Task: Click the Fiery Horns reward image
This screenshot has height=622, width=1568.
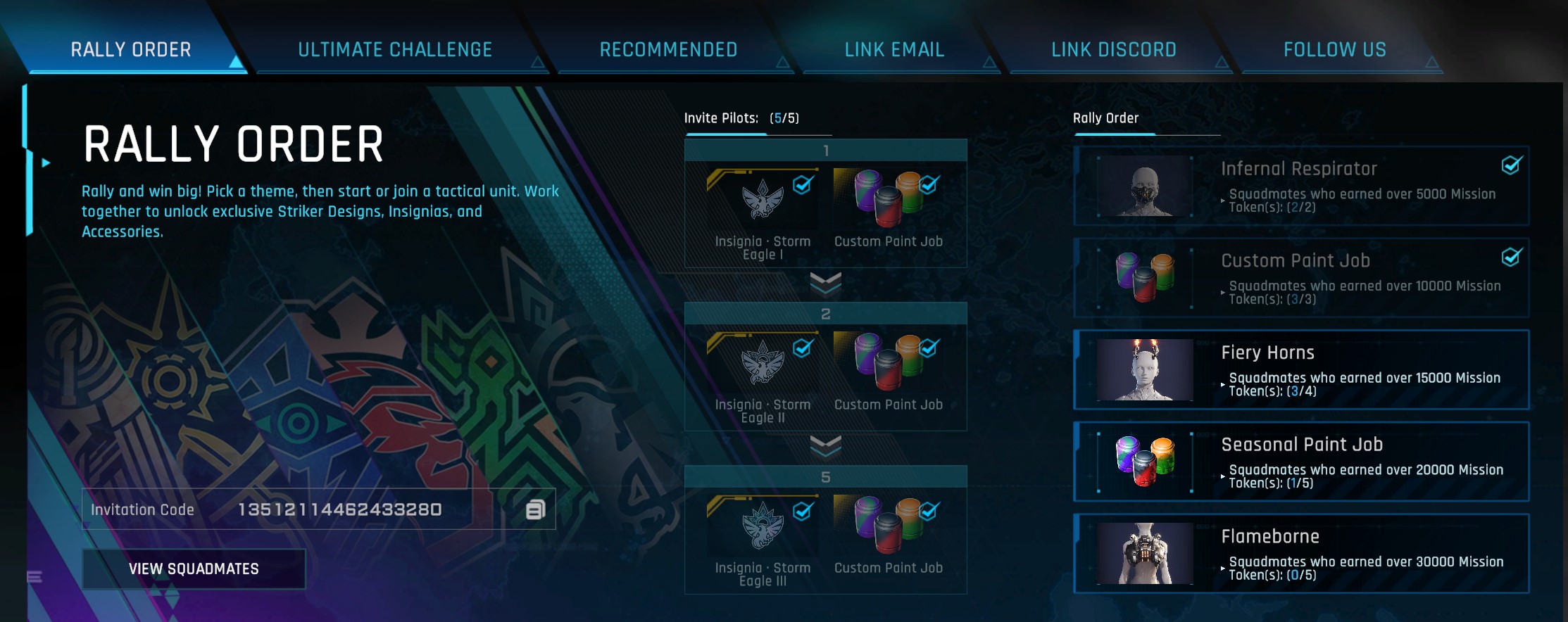Action: (1145, 370)
